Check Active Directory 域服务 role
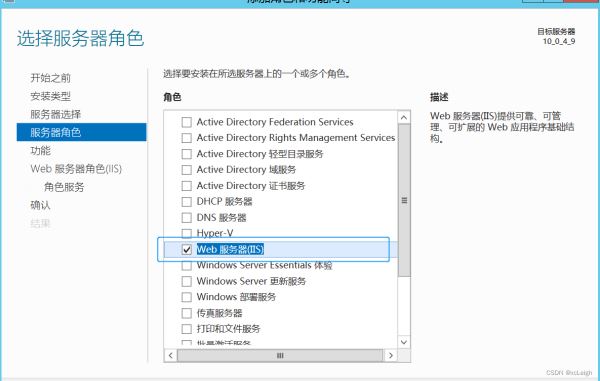 186,169
